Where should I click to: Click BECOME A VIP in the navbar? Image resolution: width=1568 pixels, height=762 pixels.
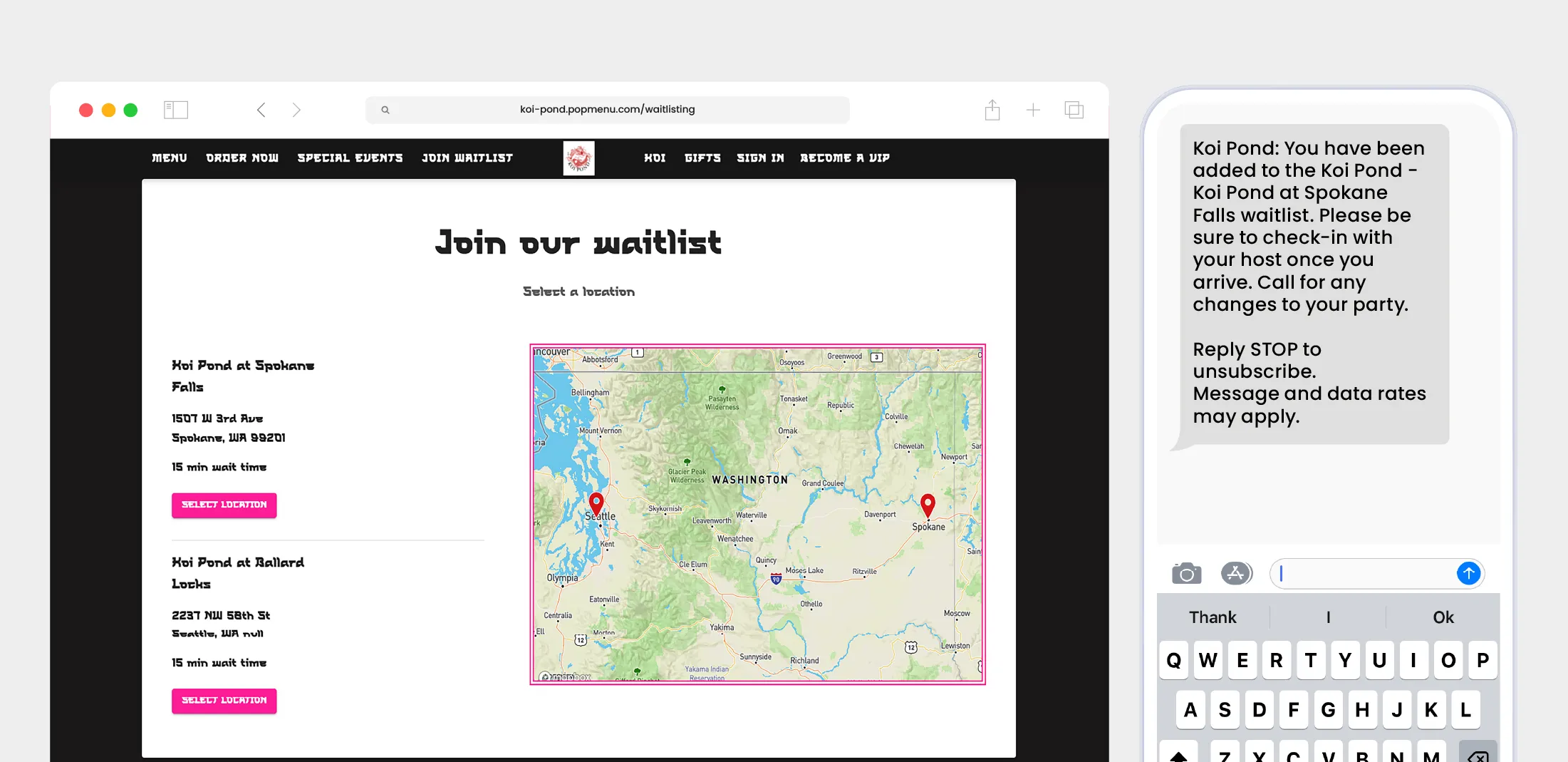pos(845,158)
